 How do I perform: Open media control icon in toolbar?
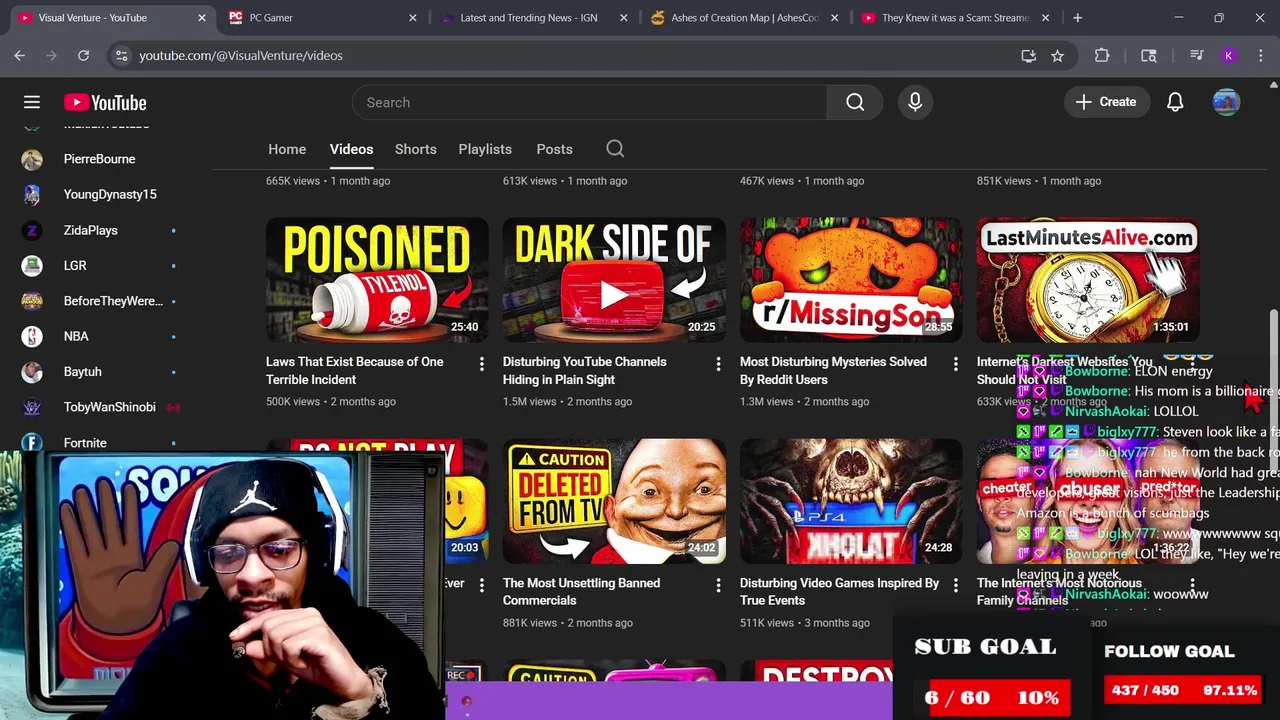[x=1196, y=56]
